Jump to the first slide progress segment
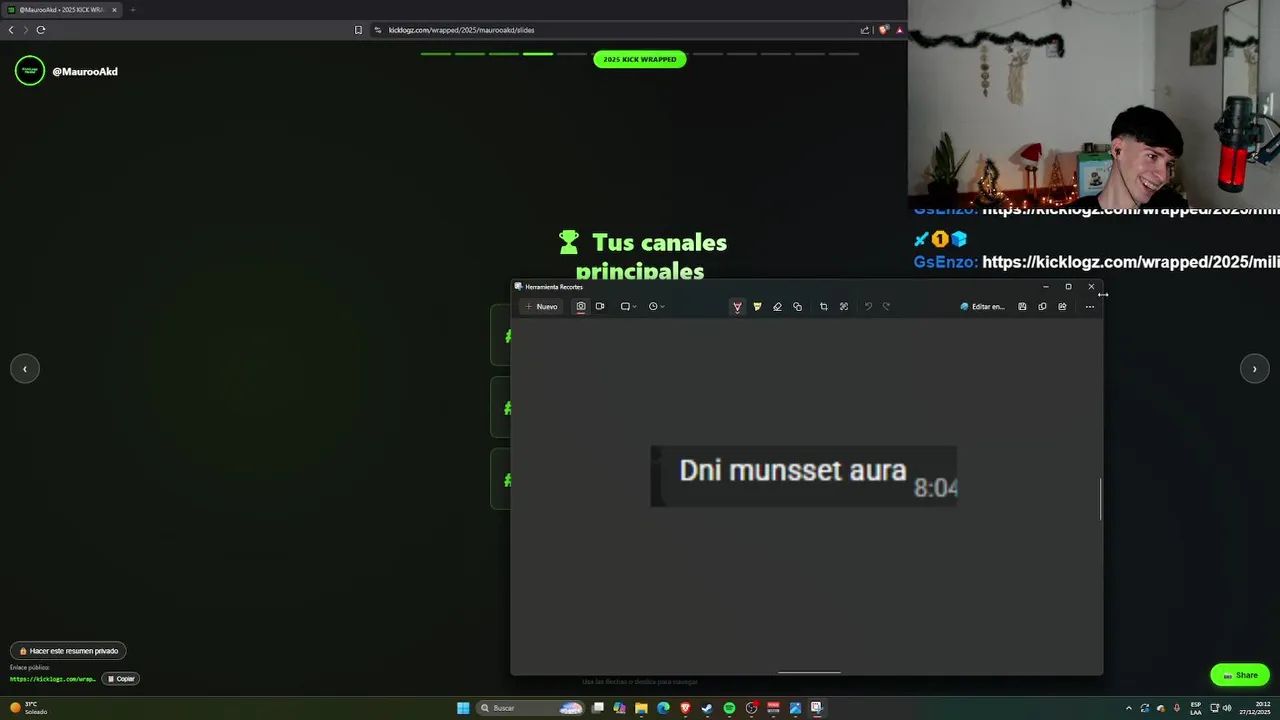This screenshot has height=720, width=1280. [436, 54]
